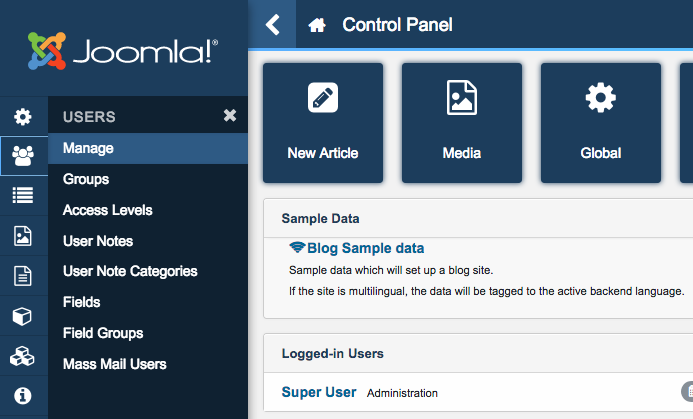
Task: Click the New Article quick icon
Action: tap(322, 123)
